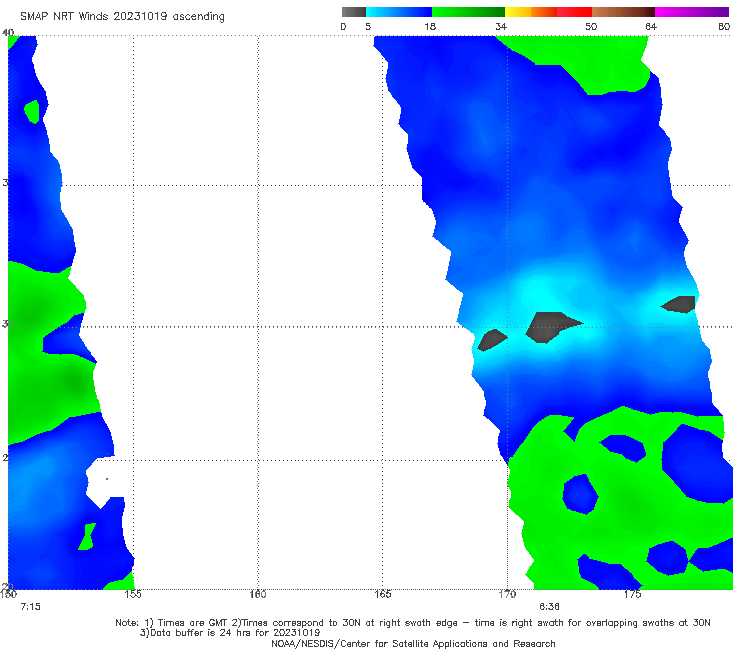The image size is (740, 650).
Task: Click the swath time label below 170 longitude
Action: [549, 607]
